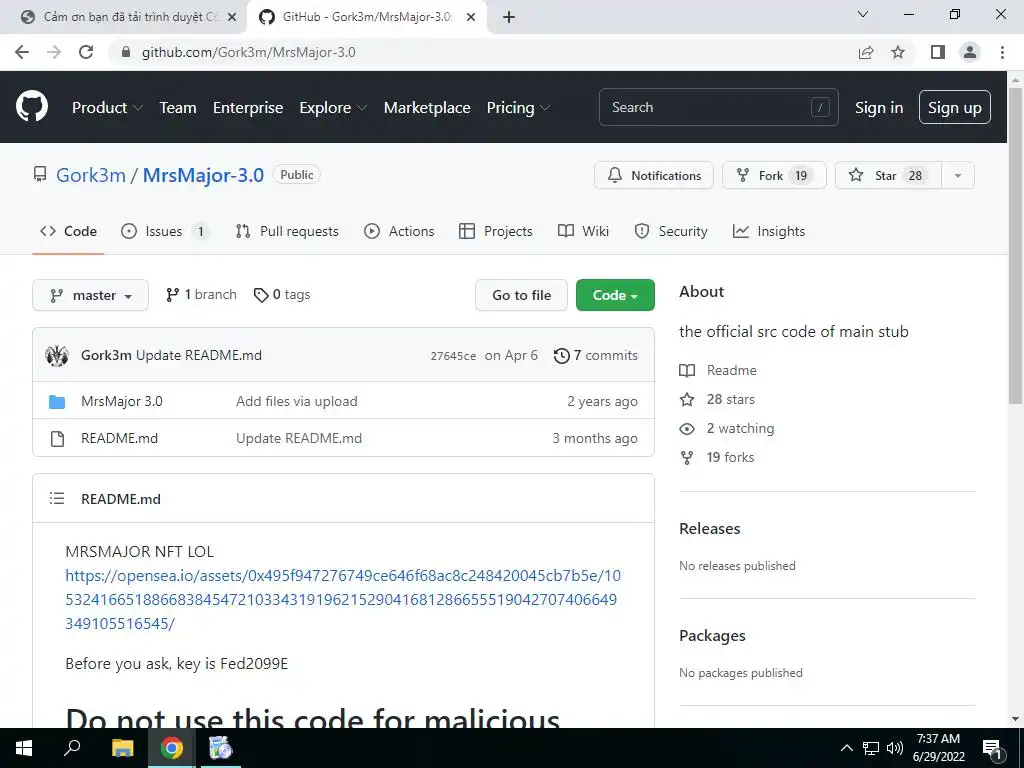Open Chrome three-dot menu
This screenshot has height=768, width=1024.
click(x=1002, y=52)
